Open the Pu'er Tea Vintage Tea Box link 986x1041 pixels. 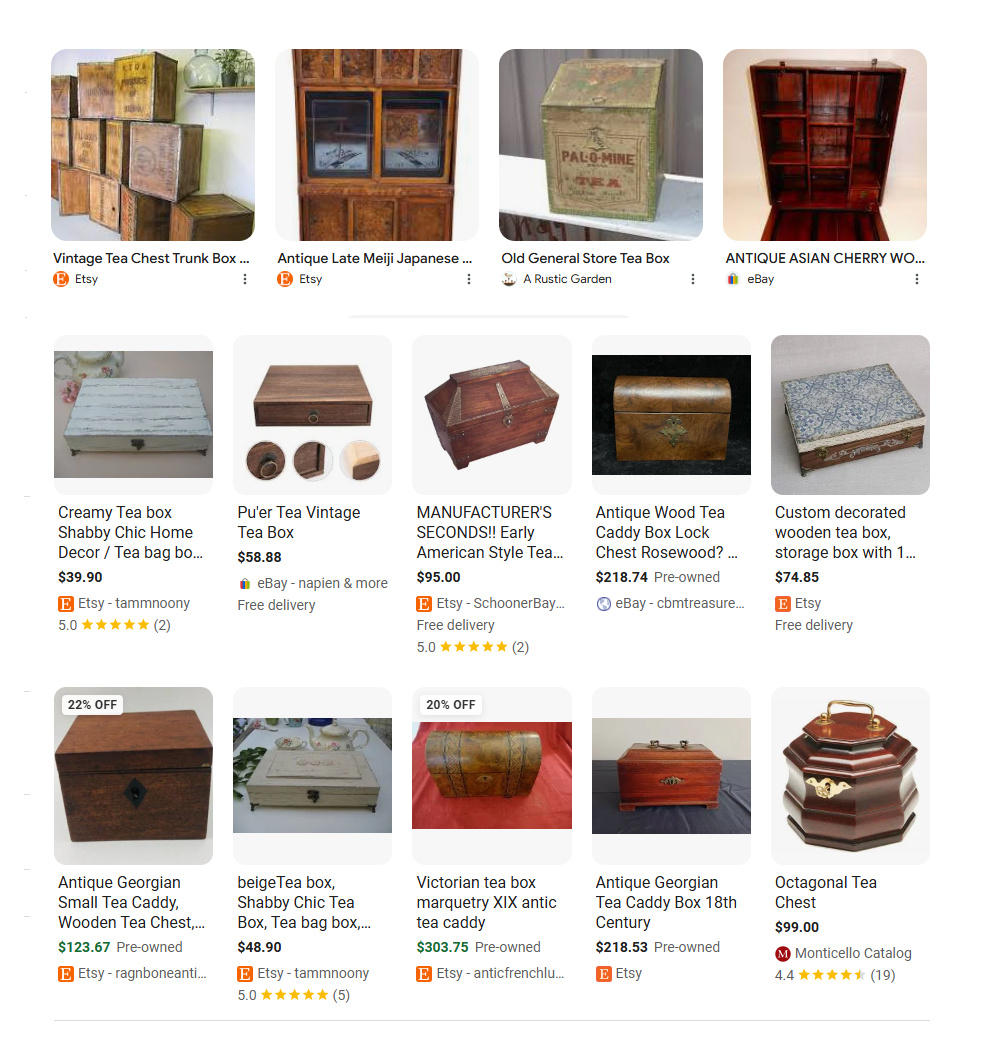(x=299, y=522)
